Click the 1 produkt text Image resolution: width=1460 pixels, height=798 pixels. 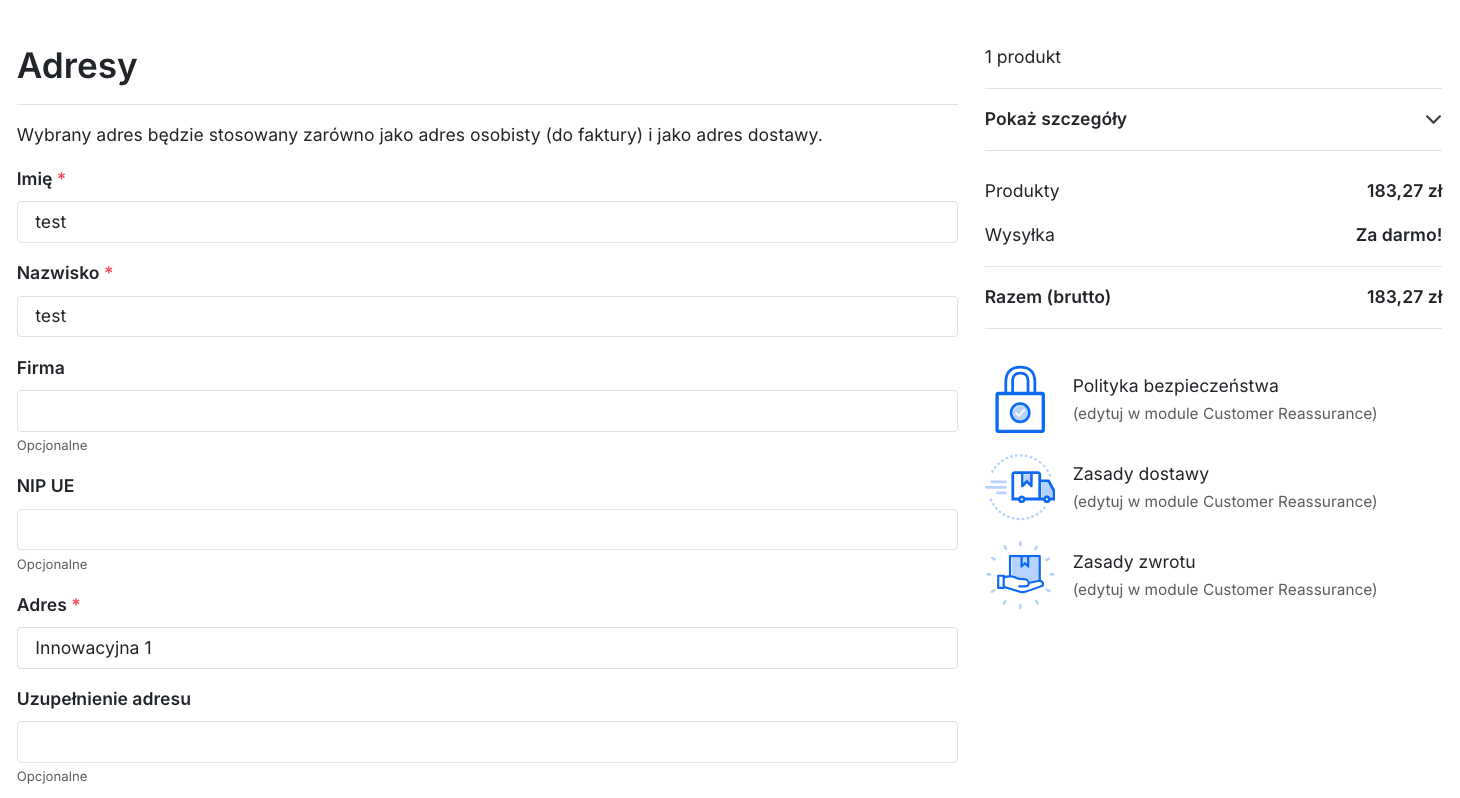click(x=1023, y=57)
